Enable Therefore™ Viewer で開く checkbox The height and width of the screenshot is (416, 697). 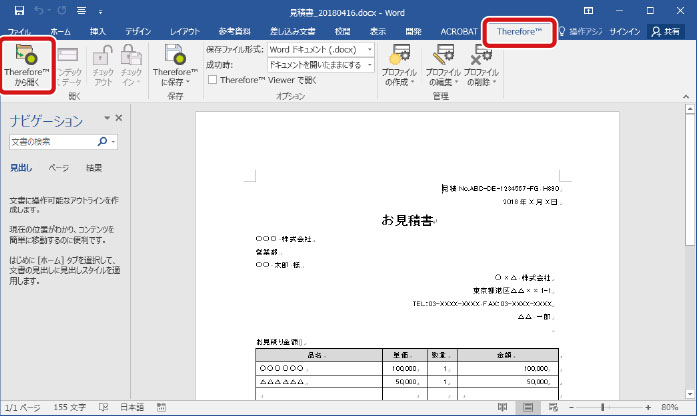(213, 79)
